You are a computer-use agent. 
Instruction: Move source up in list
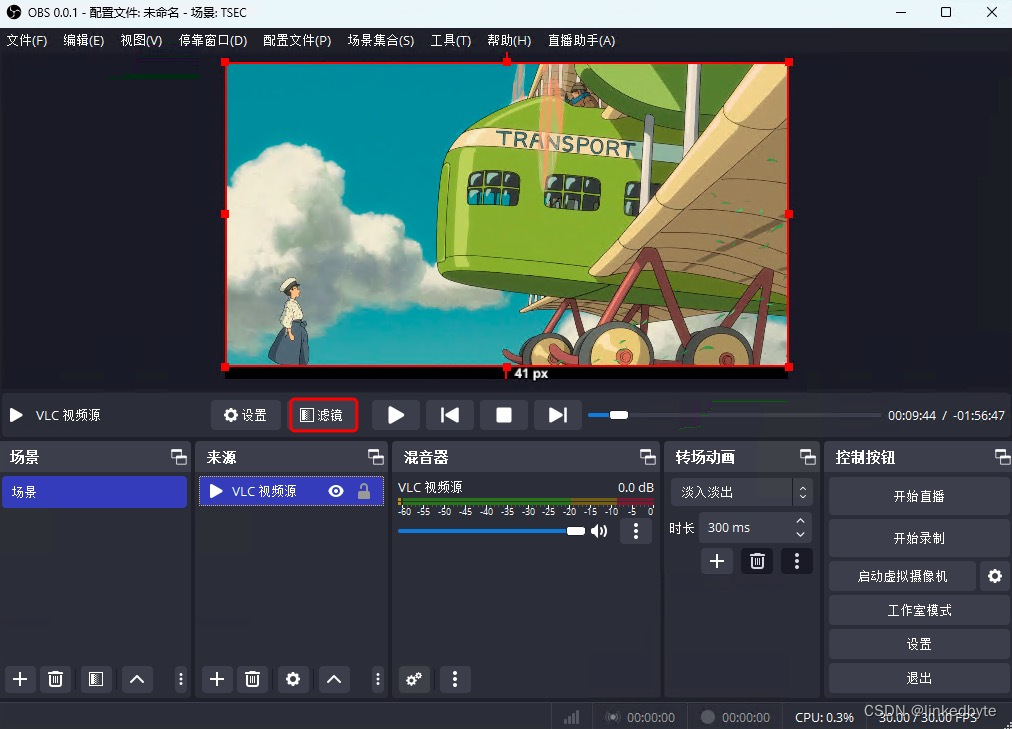[x=334, y=679]
